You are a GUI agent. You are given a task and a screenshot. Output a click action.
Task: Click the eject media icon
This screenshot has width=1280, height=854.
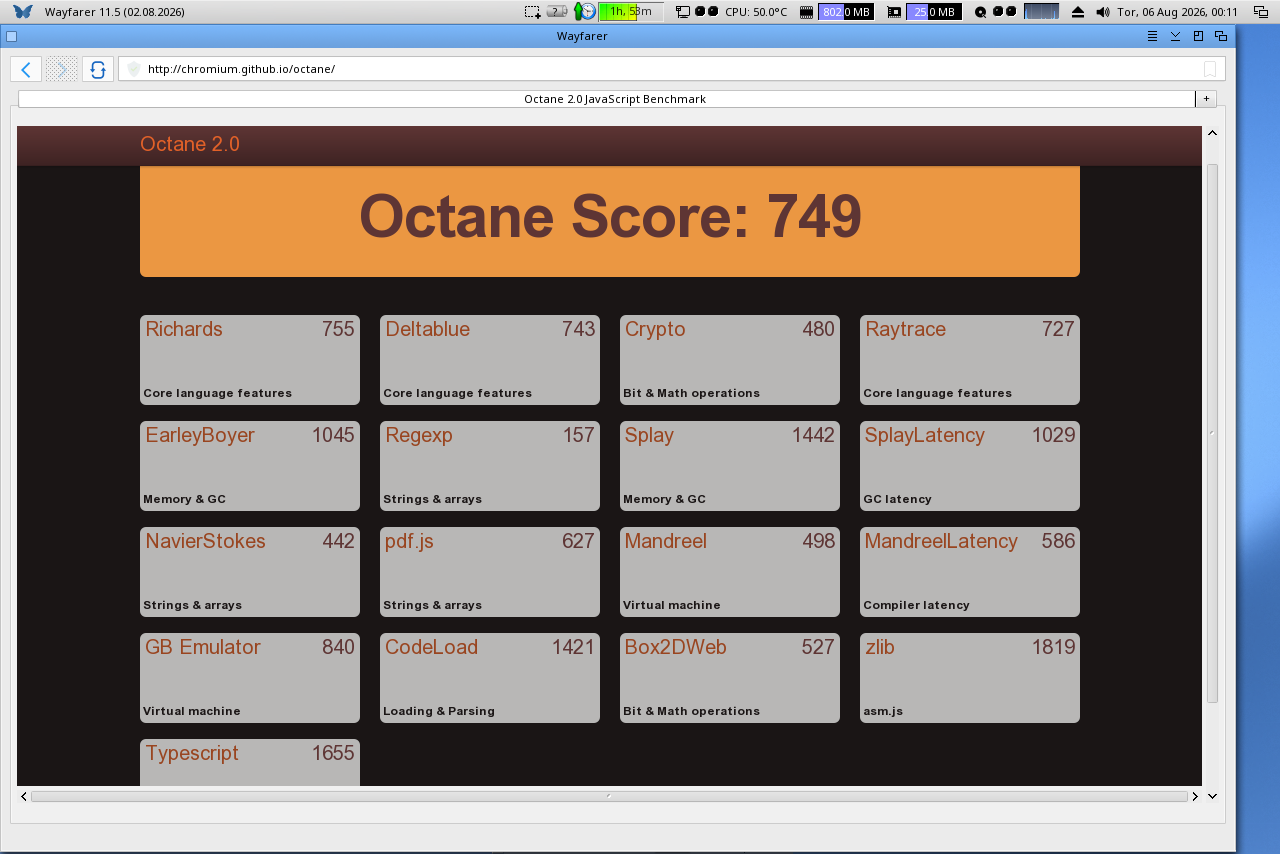pos(1078,12)
